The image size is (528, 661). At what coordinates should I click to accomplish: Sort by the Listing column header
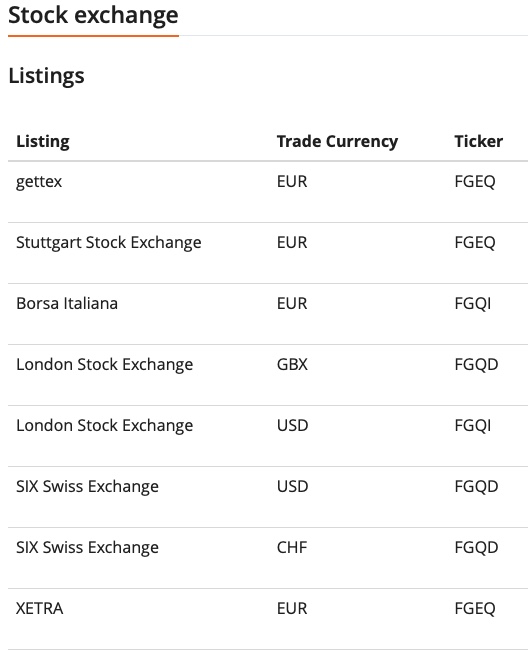[43, 141]
